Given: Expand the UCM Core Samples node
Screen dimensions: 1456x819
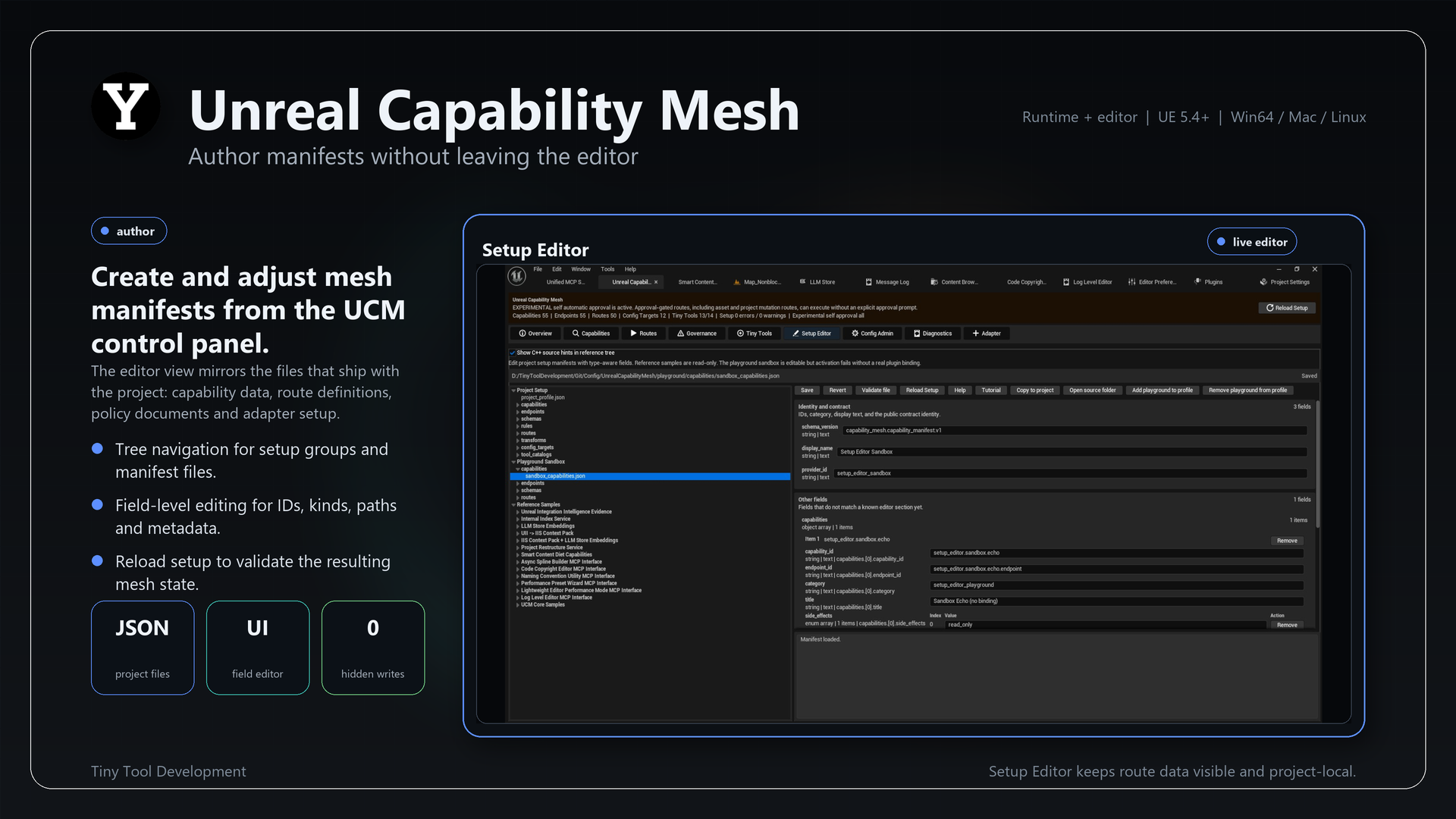Looking at the screenshot, I should coord(518,605).
